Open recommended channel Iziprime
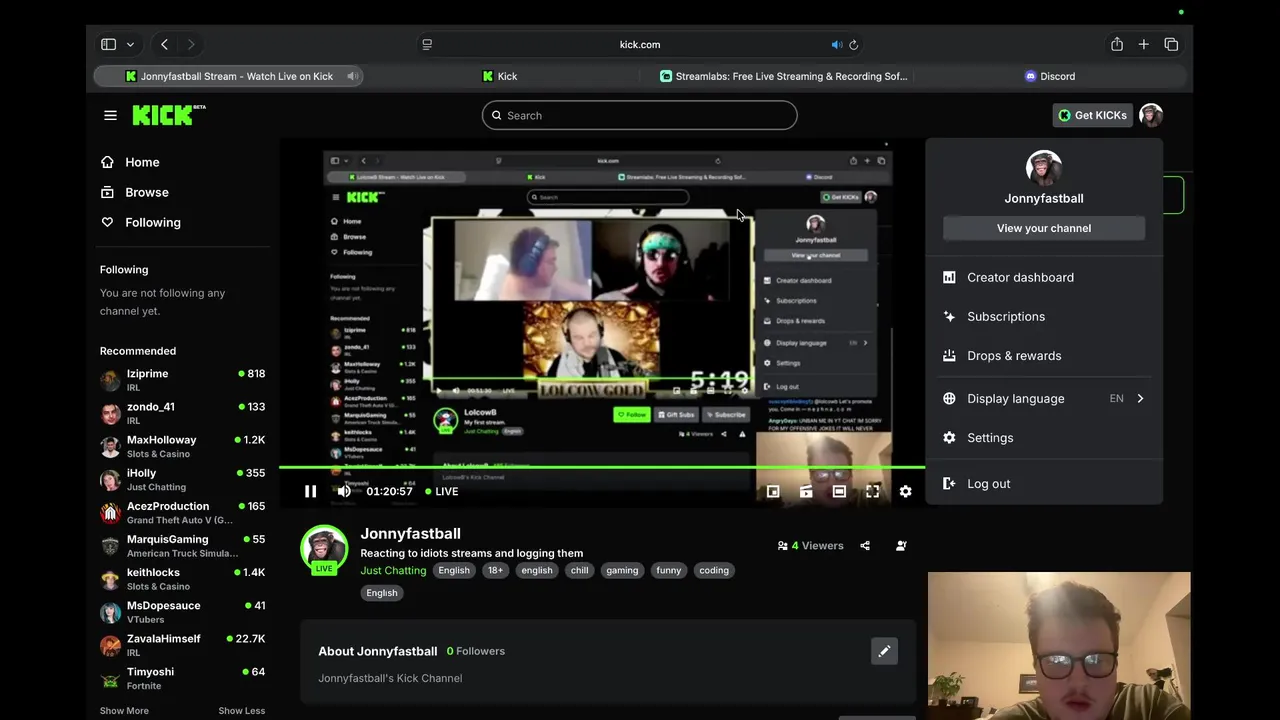Screen dimensions: 1280x720 (x=182, y=380)
